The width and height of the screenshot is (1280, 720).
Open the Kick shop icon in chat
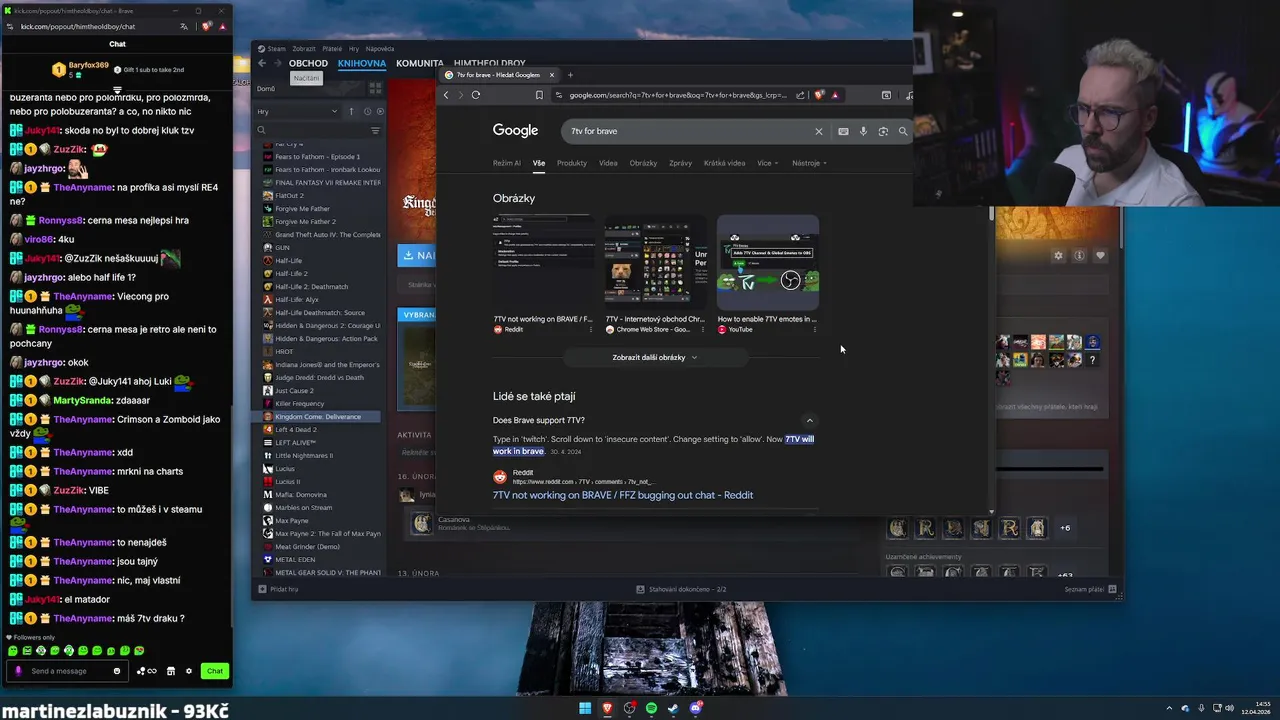(x=170, y=671)
